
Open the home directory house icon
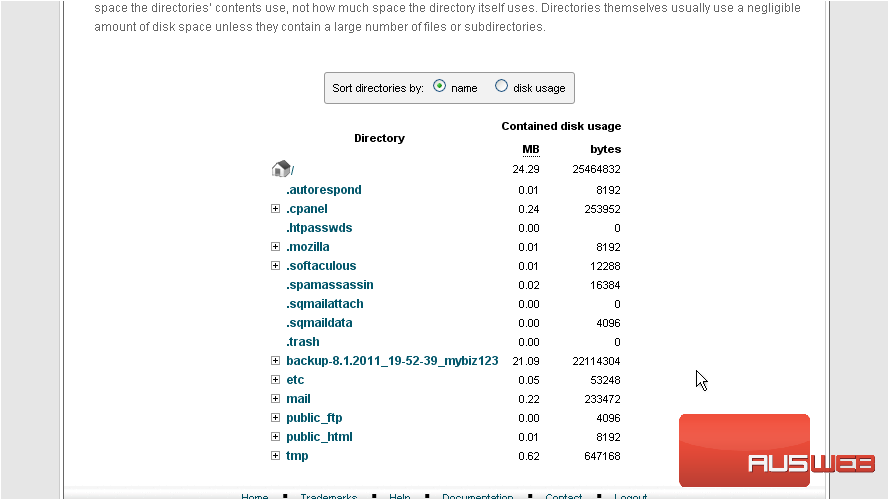tap(281, 168)
